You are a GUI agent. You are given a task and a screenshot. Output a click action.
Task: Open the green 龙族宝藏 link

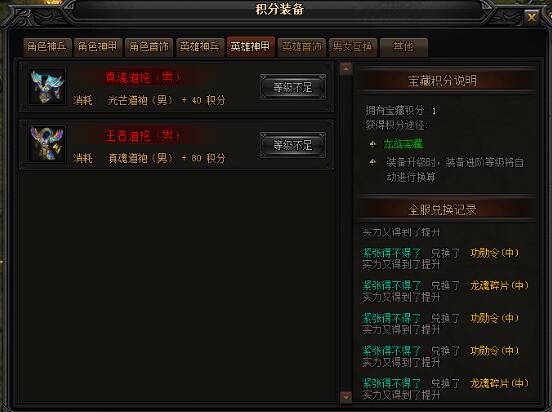pos(403,144)
